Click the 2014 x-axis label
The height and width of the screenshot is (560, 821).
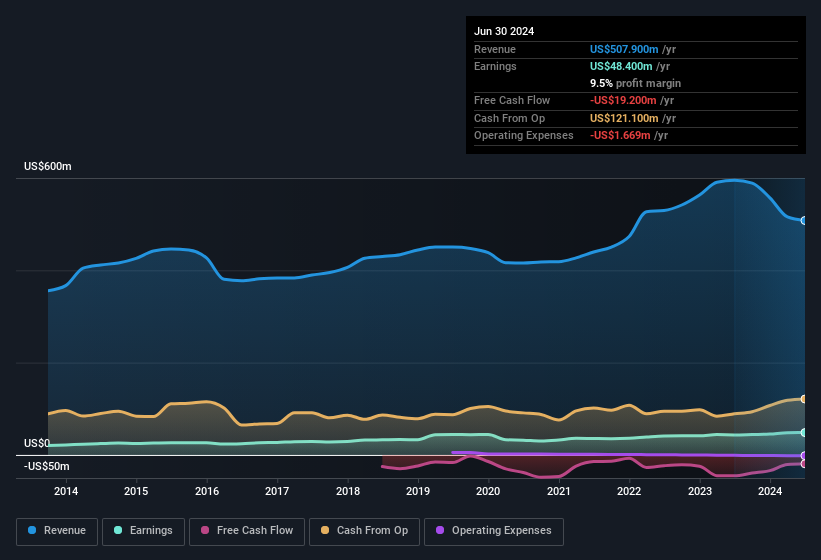(x=66, y=491)
